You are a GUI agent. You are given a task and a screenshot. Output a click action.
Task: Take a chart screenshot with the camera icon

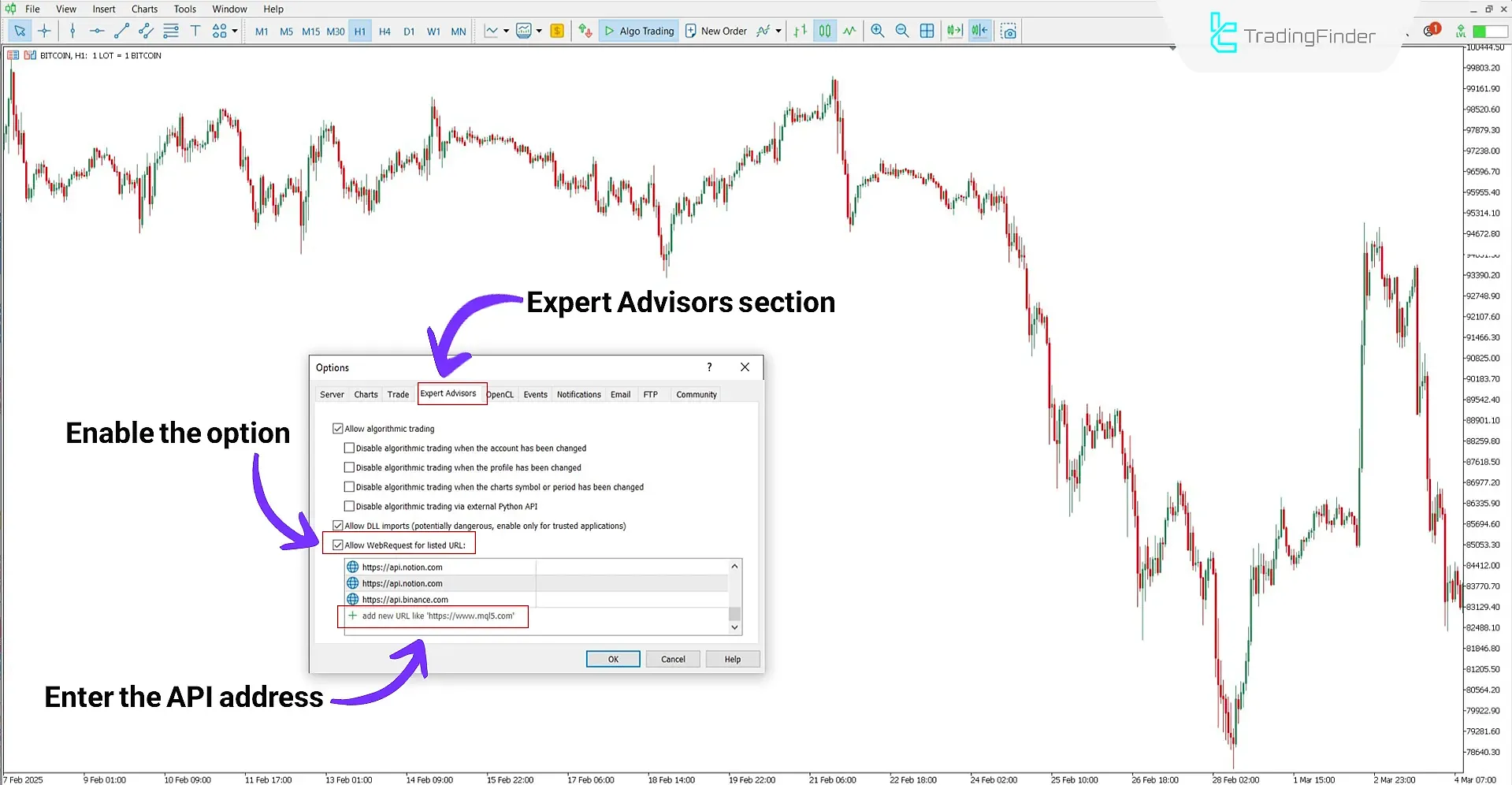pos(1009,31)
